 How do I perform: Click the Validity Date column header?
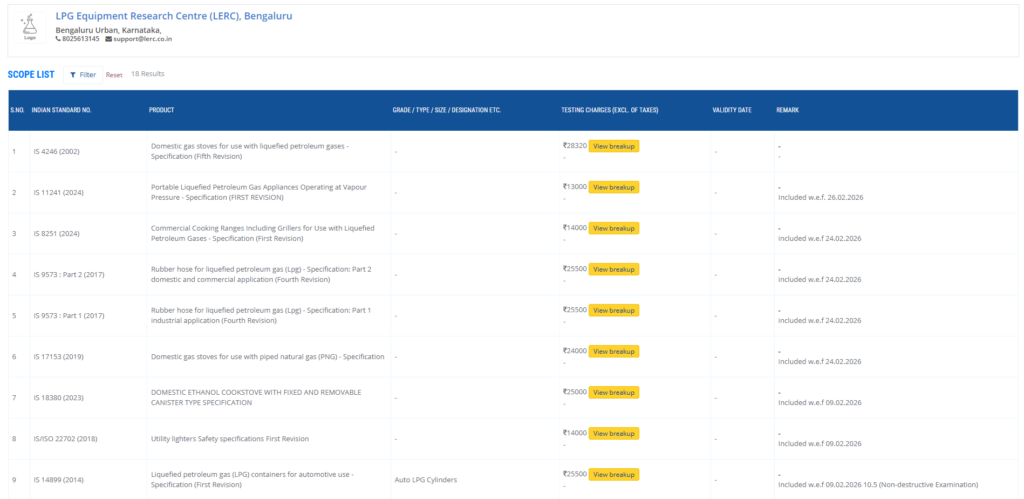click(731, 110)
